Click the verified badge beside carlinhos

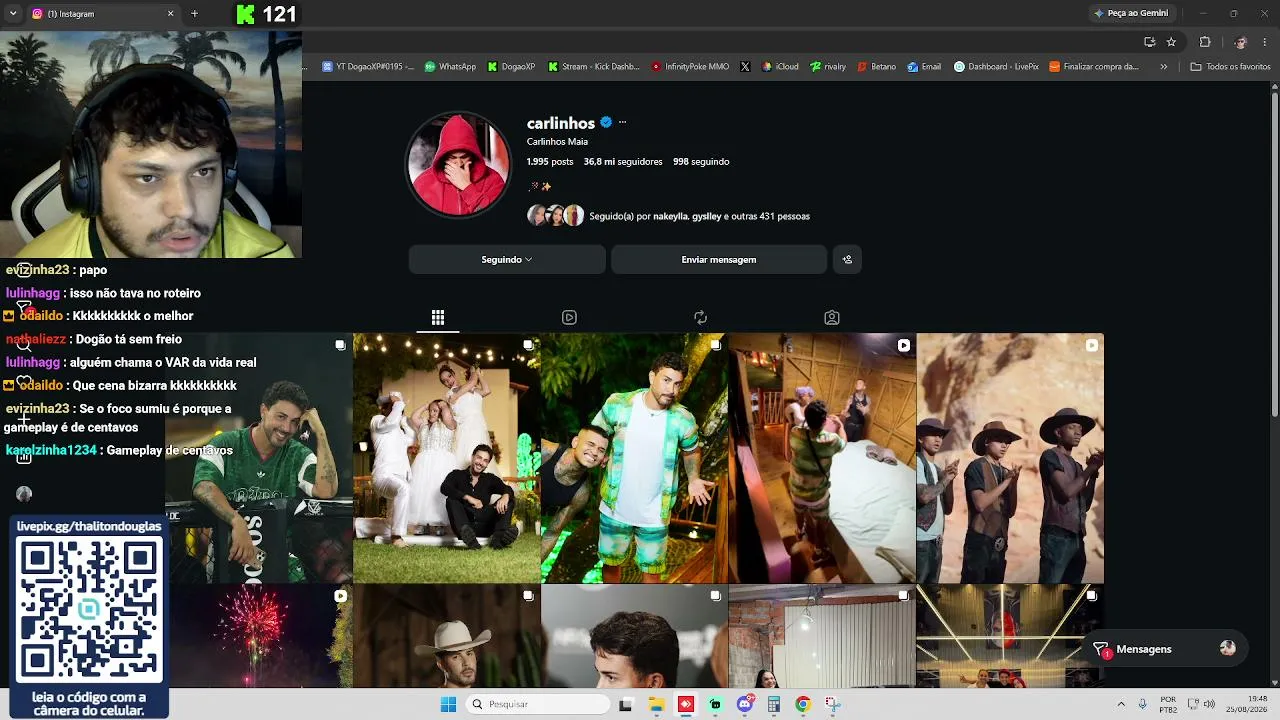coord(605,122)
